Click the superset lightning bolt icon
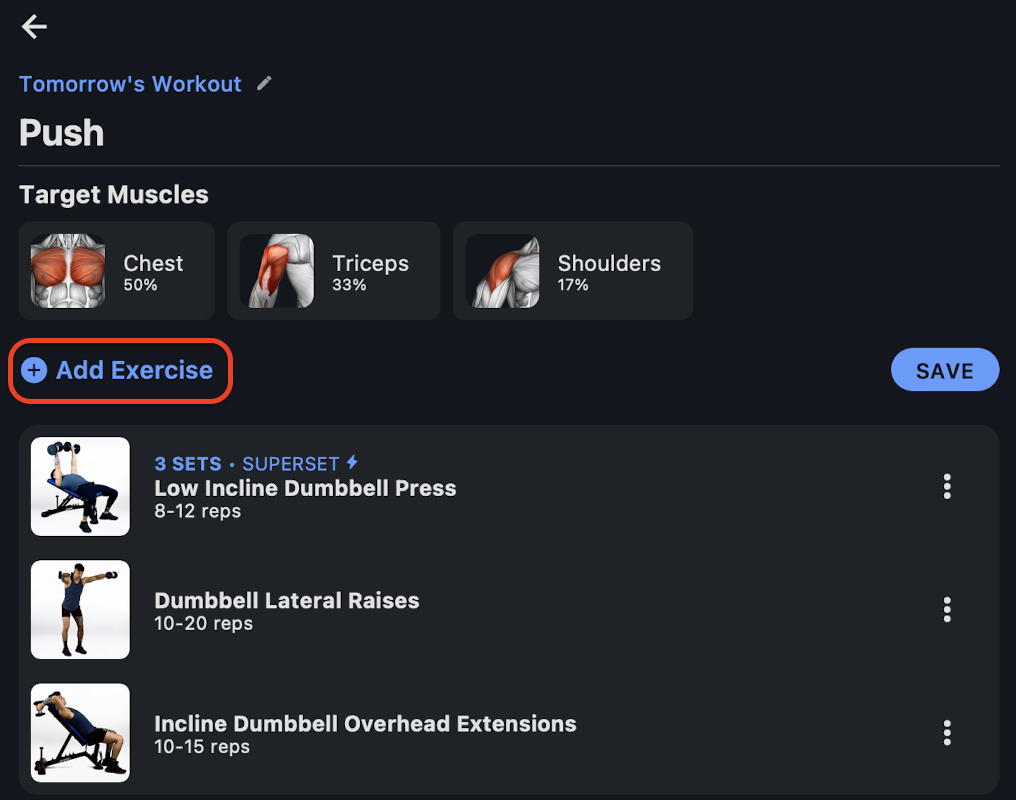The image size is (1016, 800). [352, 463]
